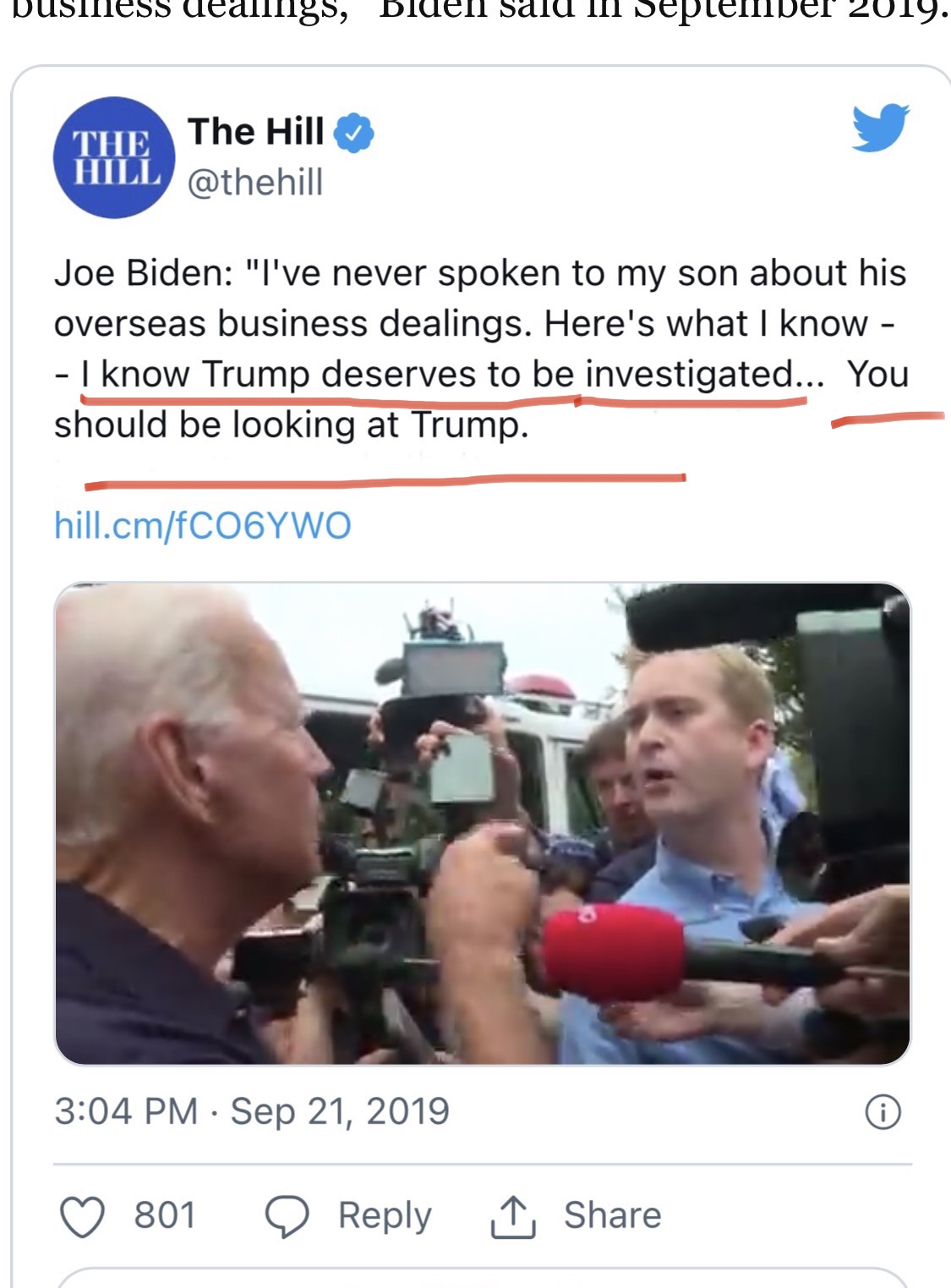The height and width of the screenshot is (1288, 951).
Task: Click the share upload arrow icon
Action: pyautogui.click(x=513, y=1216)
